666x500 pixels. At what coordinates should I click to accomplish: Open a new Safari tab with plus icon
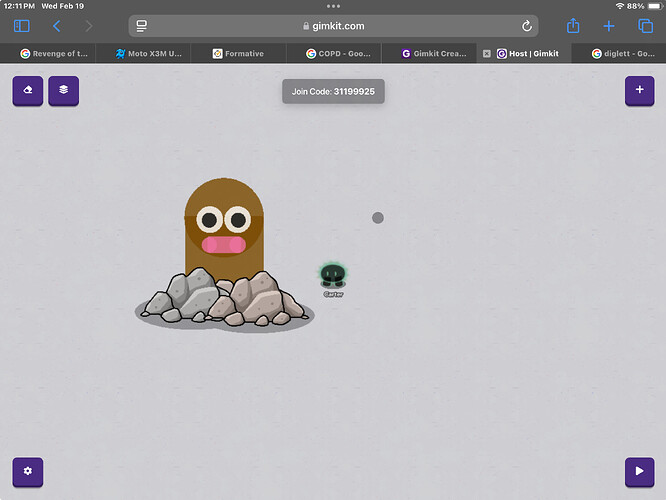point(609,26)
